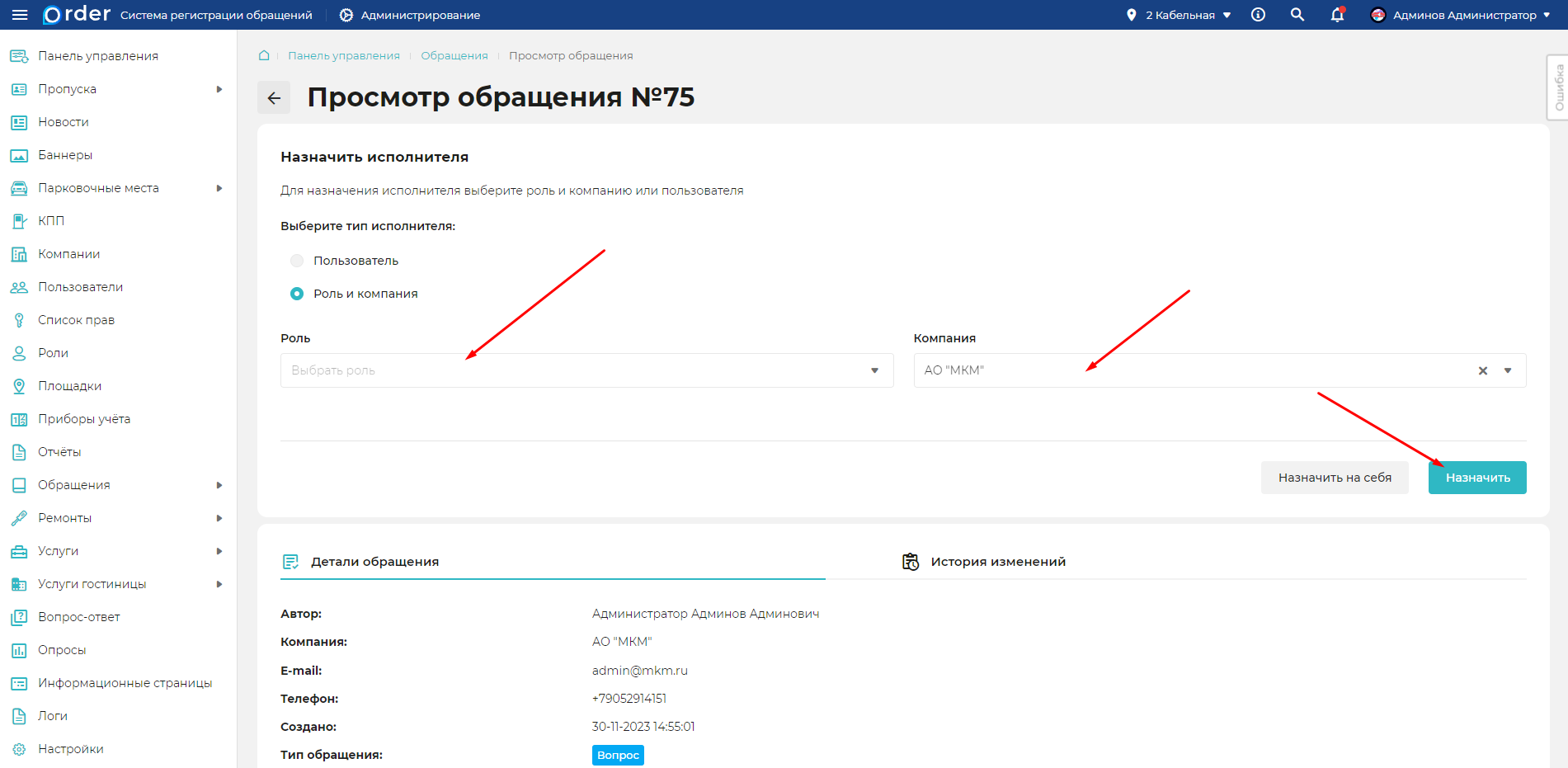Open the Обращения breadcrumb link

click(454, 55)
